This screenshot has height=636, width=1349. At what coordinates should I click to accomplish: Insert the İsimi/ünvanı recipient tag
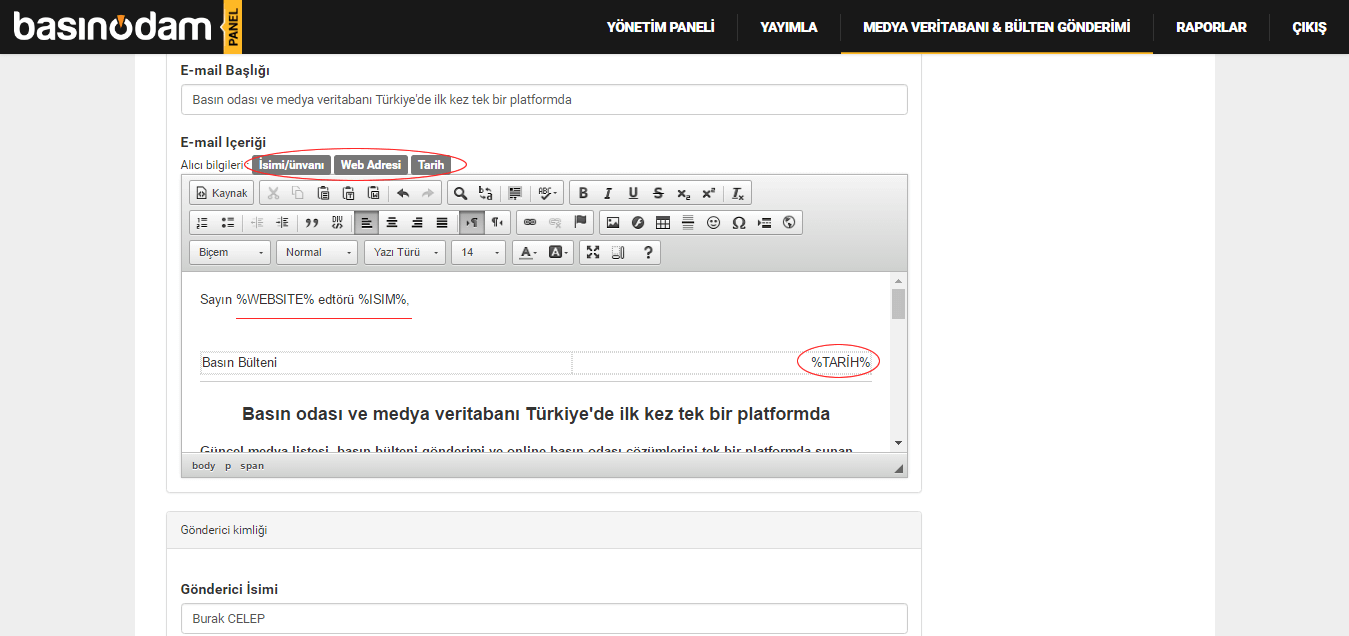(291, 165)
